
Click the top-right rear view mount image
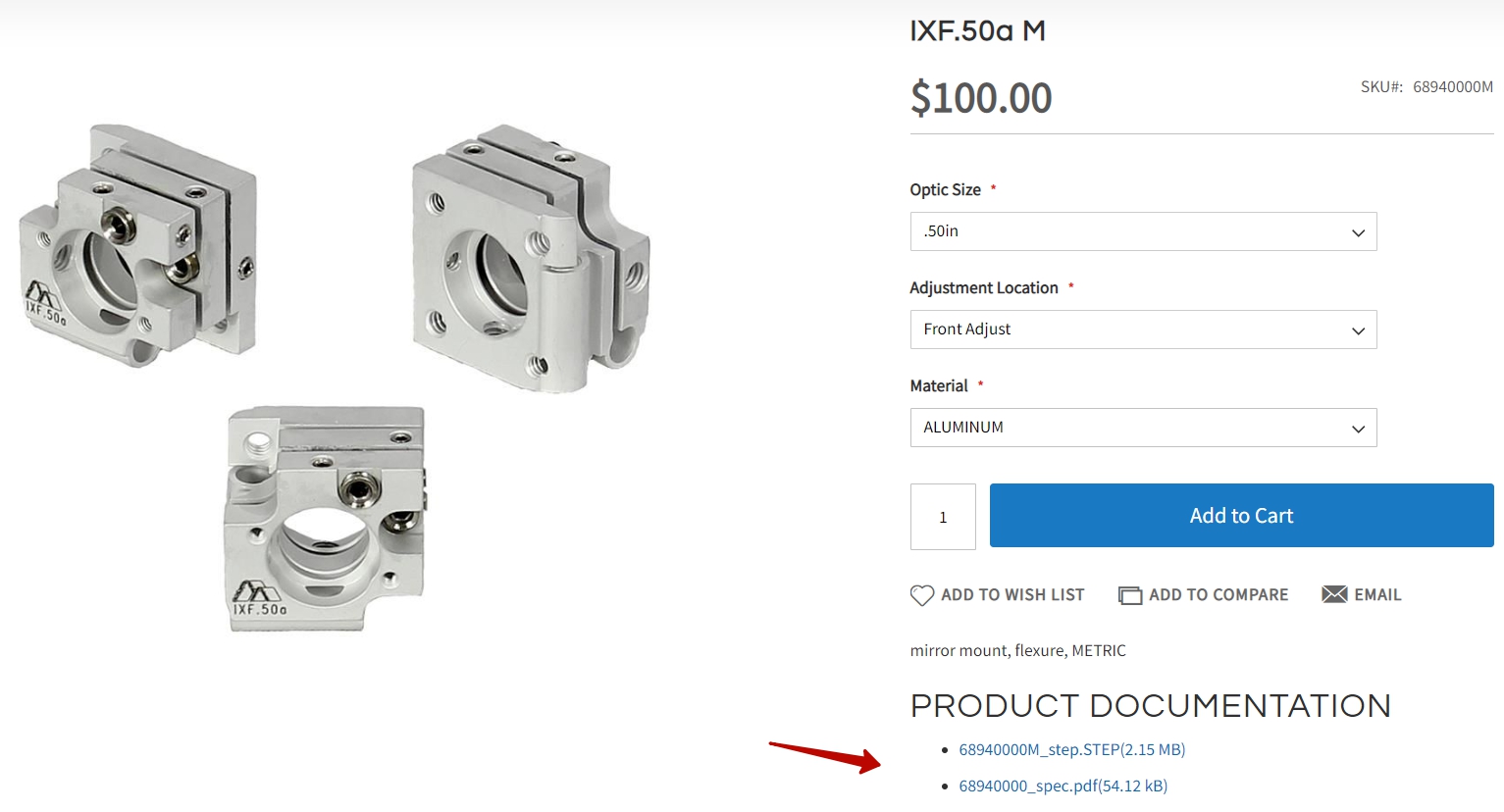point(531,258)
